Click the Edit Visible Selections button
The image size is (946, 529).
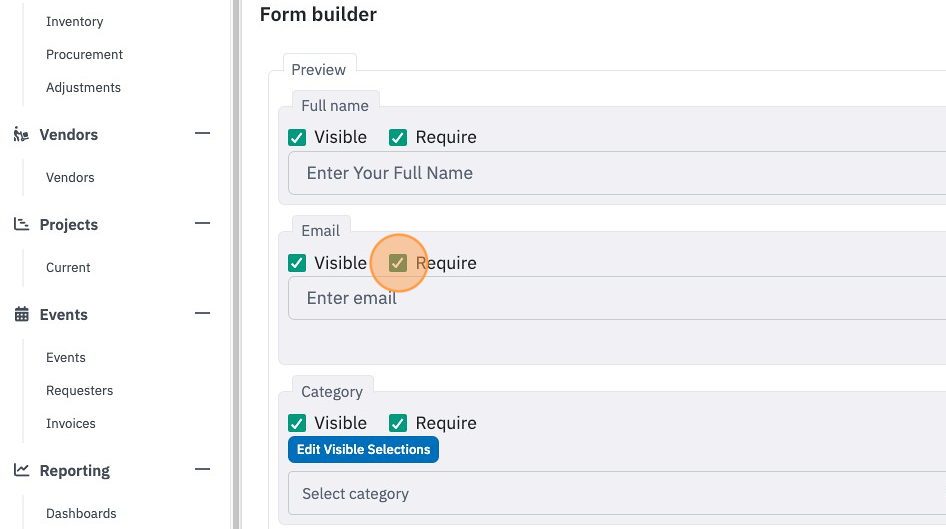(x=363, y=449)
